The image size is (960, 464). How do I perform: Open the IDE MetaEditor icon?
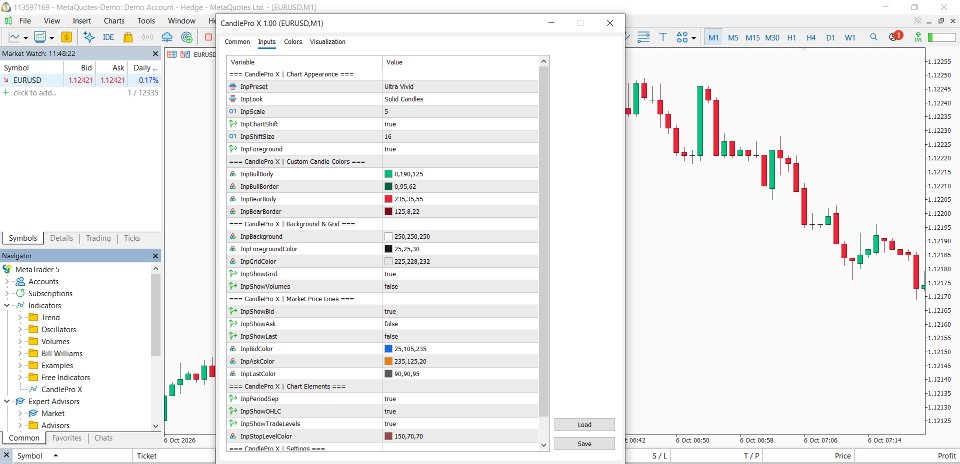[108, 37]
